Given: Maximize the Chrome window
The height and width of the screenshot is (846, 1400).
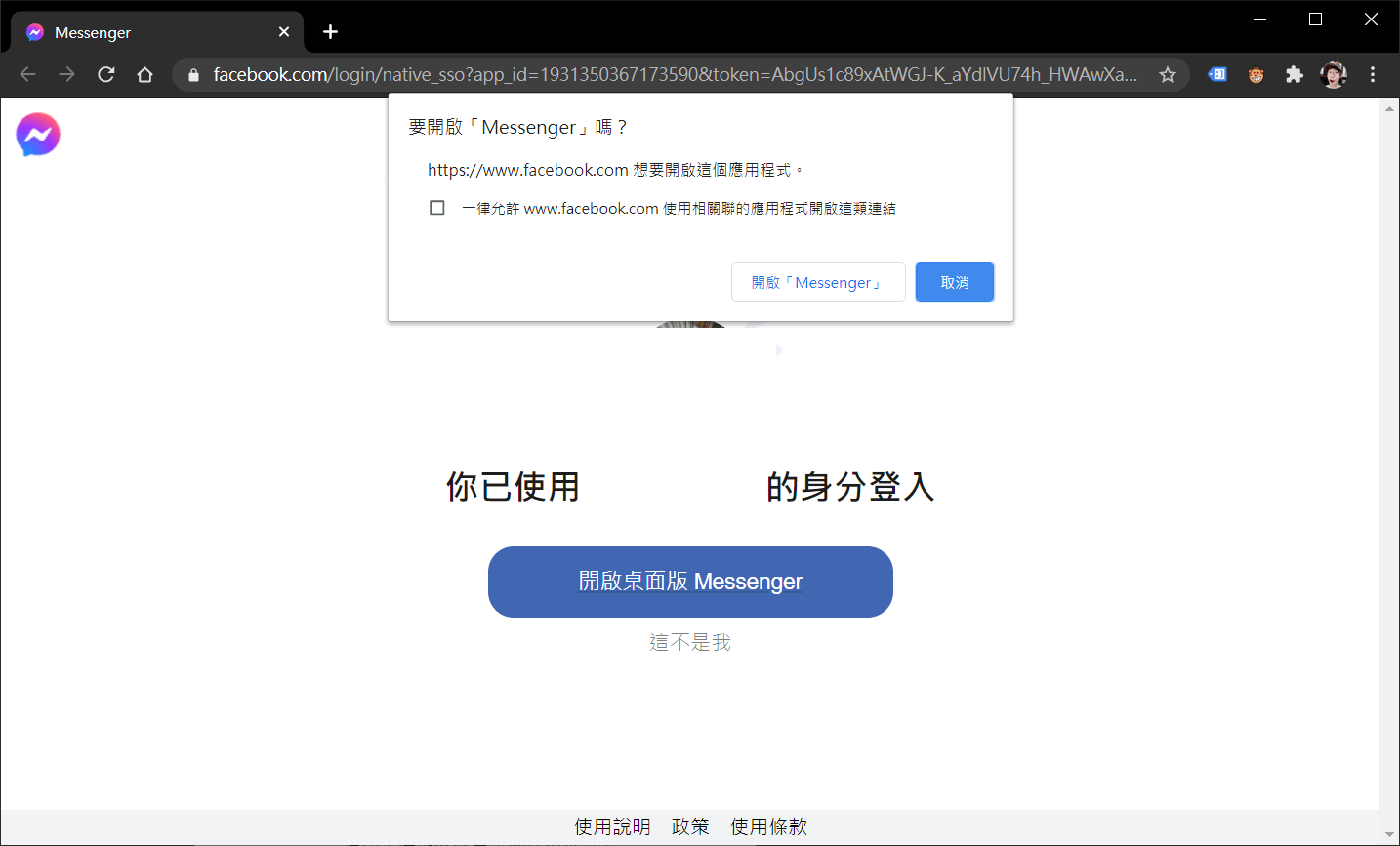Looking at the screenshot, I should click(x=1315, y=20).
